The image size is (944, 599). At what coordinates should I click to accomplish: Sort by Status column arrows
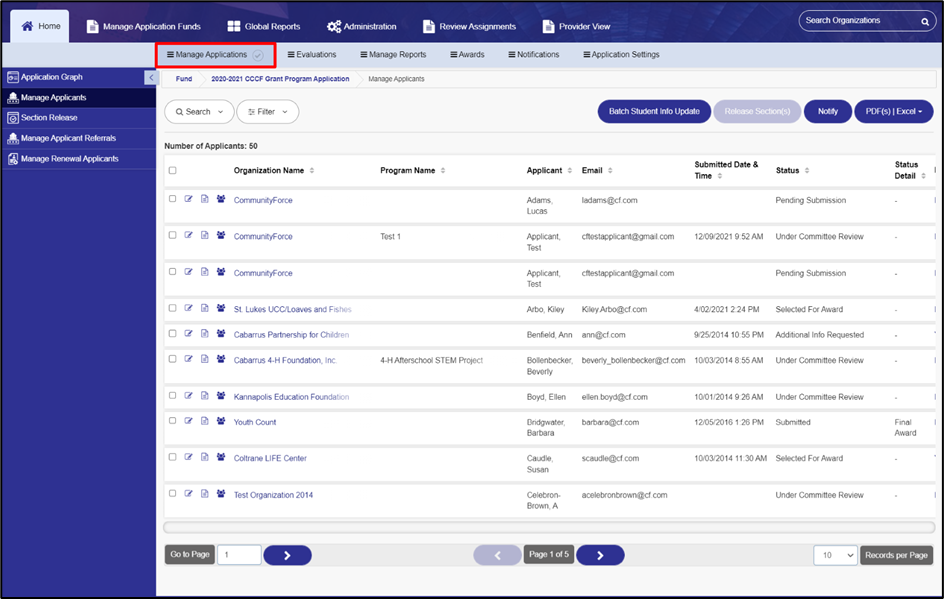tap(807, 170)
